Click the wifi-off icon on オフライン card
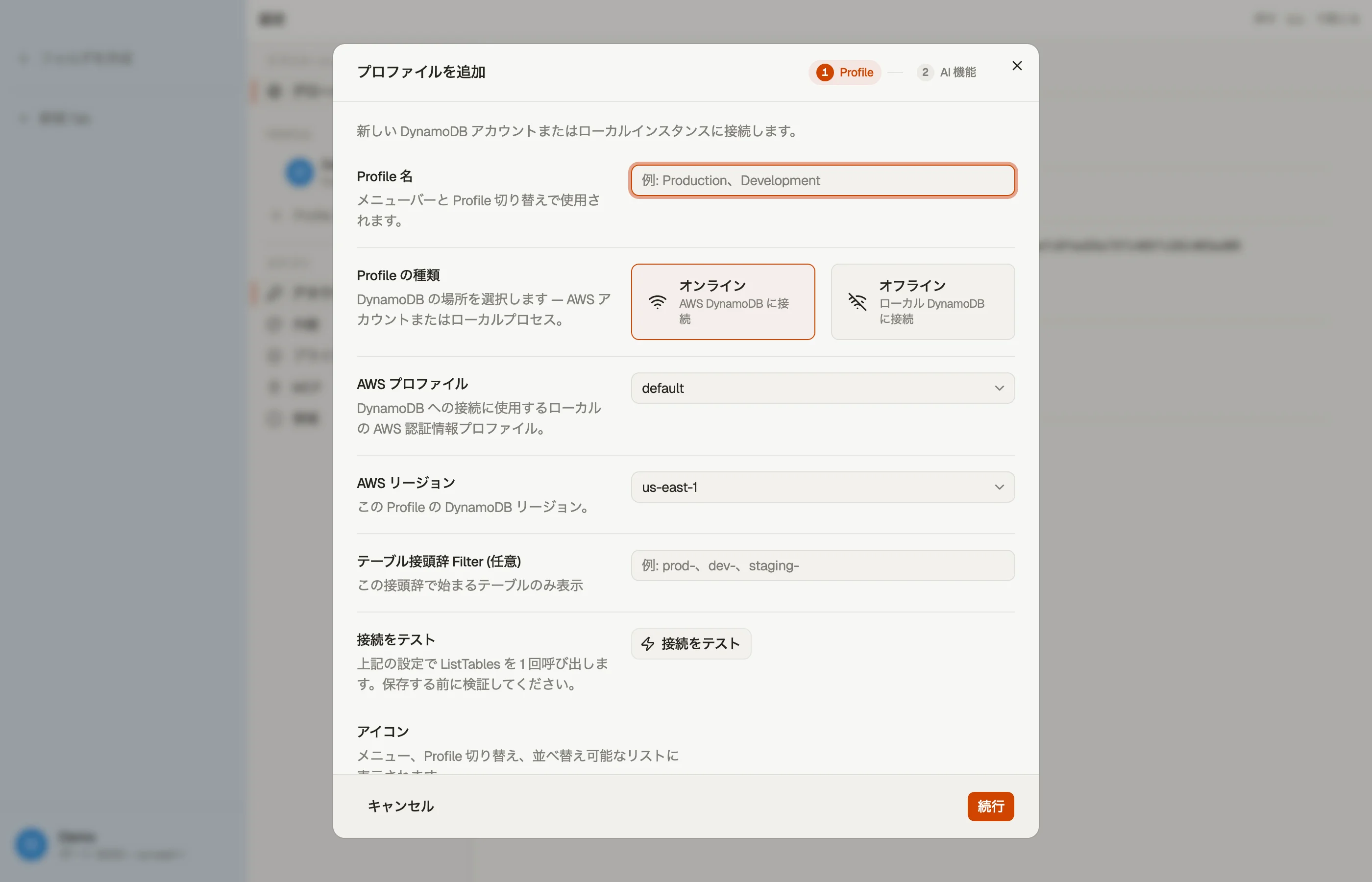The width and height of the screenshot is (1372, 882). 857,302
